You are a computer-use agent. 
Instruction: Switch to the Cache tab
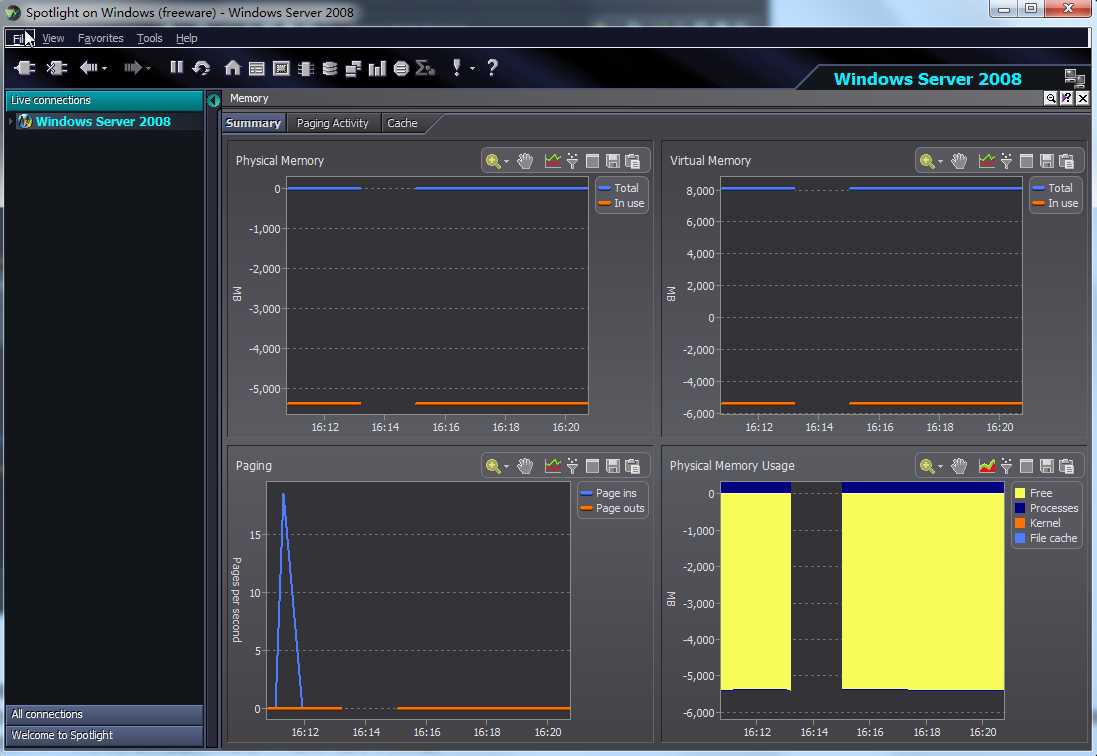(402, 123)
